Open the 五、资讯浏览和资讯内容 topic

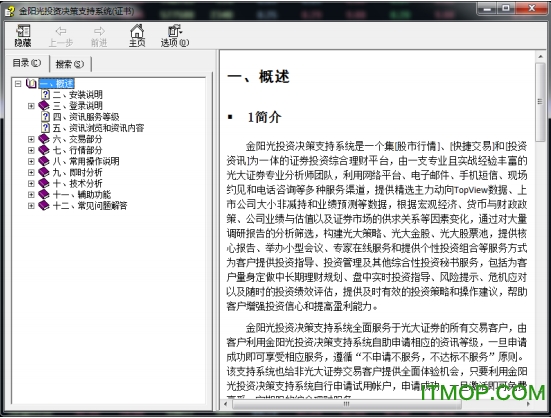click(98, 128)
